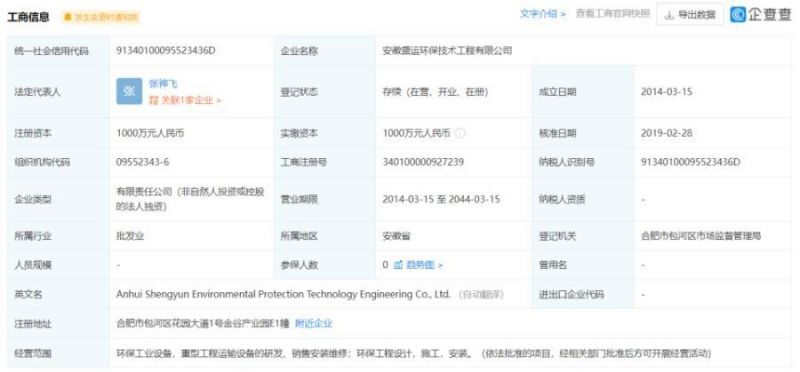The width and height of the screenshot is (800, 372).
Task: Select region value 安徽省
Action: [396, 236]
